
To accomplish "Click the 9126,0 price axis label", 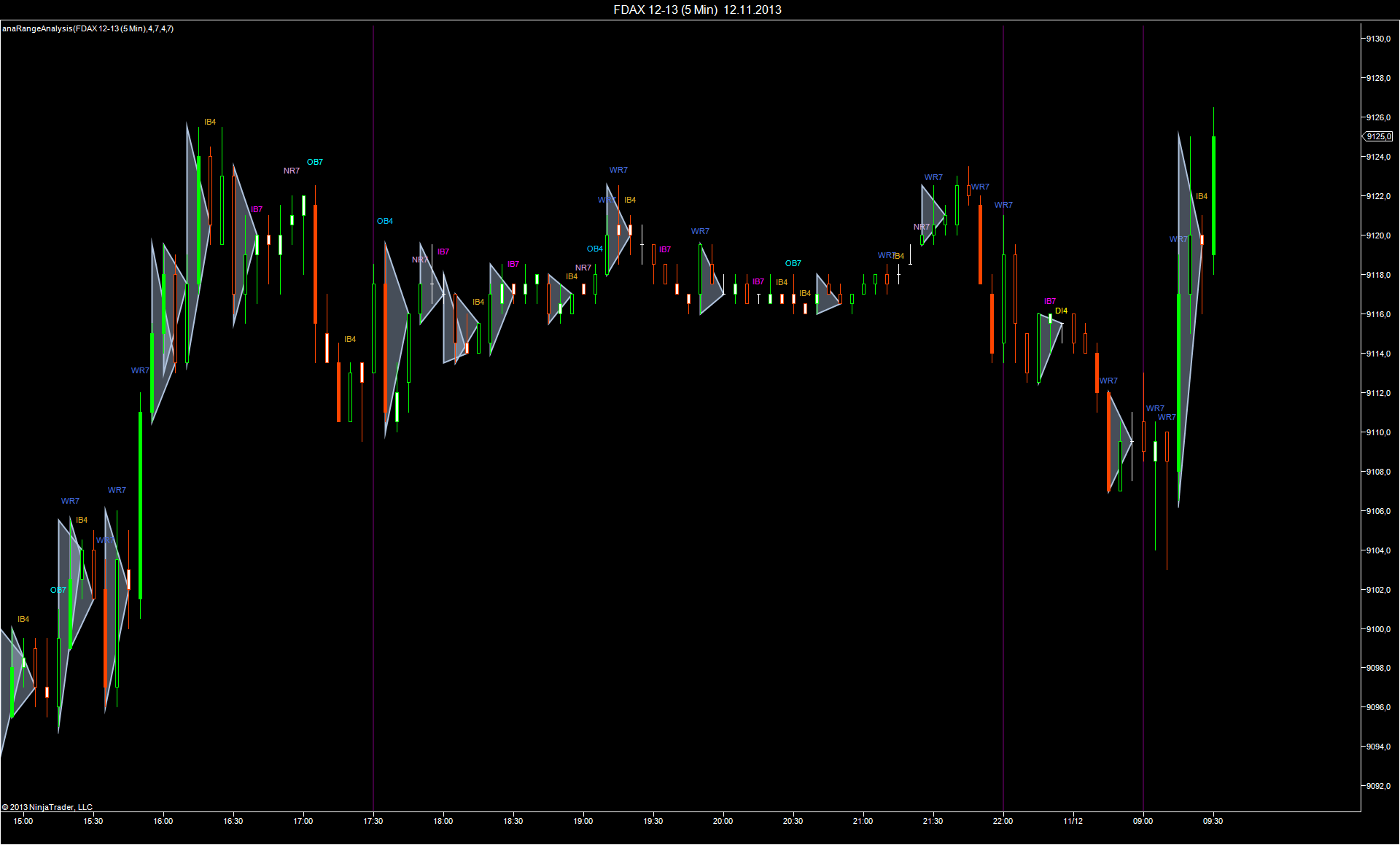I will (1378, 117).
